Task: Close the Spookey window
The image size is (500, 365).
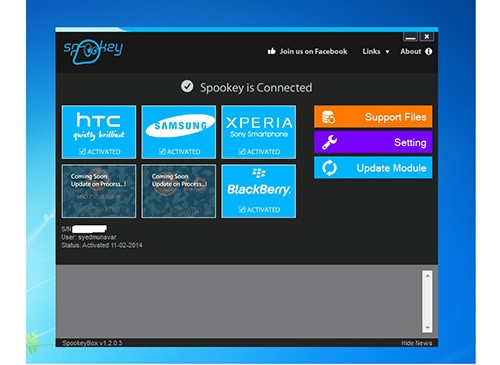Action: (427, 37)
